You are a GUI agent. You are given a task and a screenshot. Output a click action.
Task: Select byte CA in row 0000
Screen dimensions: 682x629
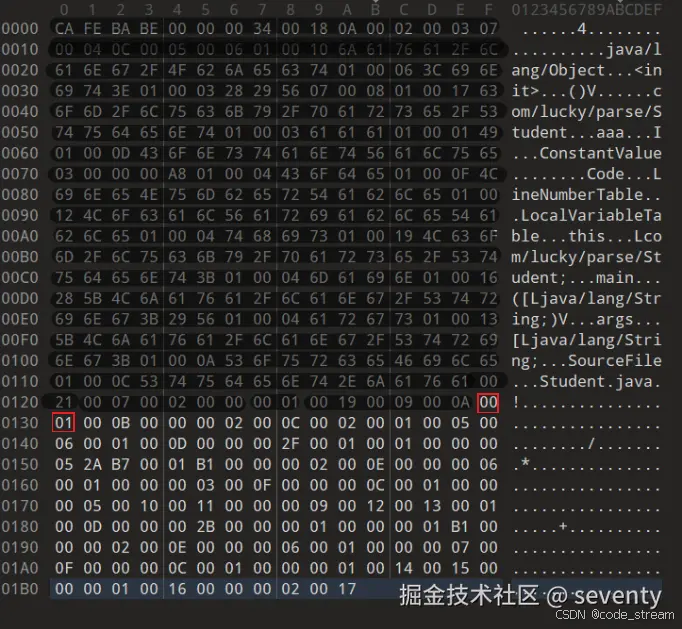tap(64, 29)
